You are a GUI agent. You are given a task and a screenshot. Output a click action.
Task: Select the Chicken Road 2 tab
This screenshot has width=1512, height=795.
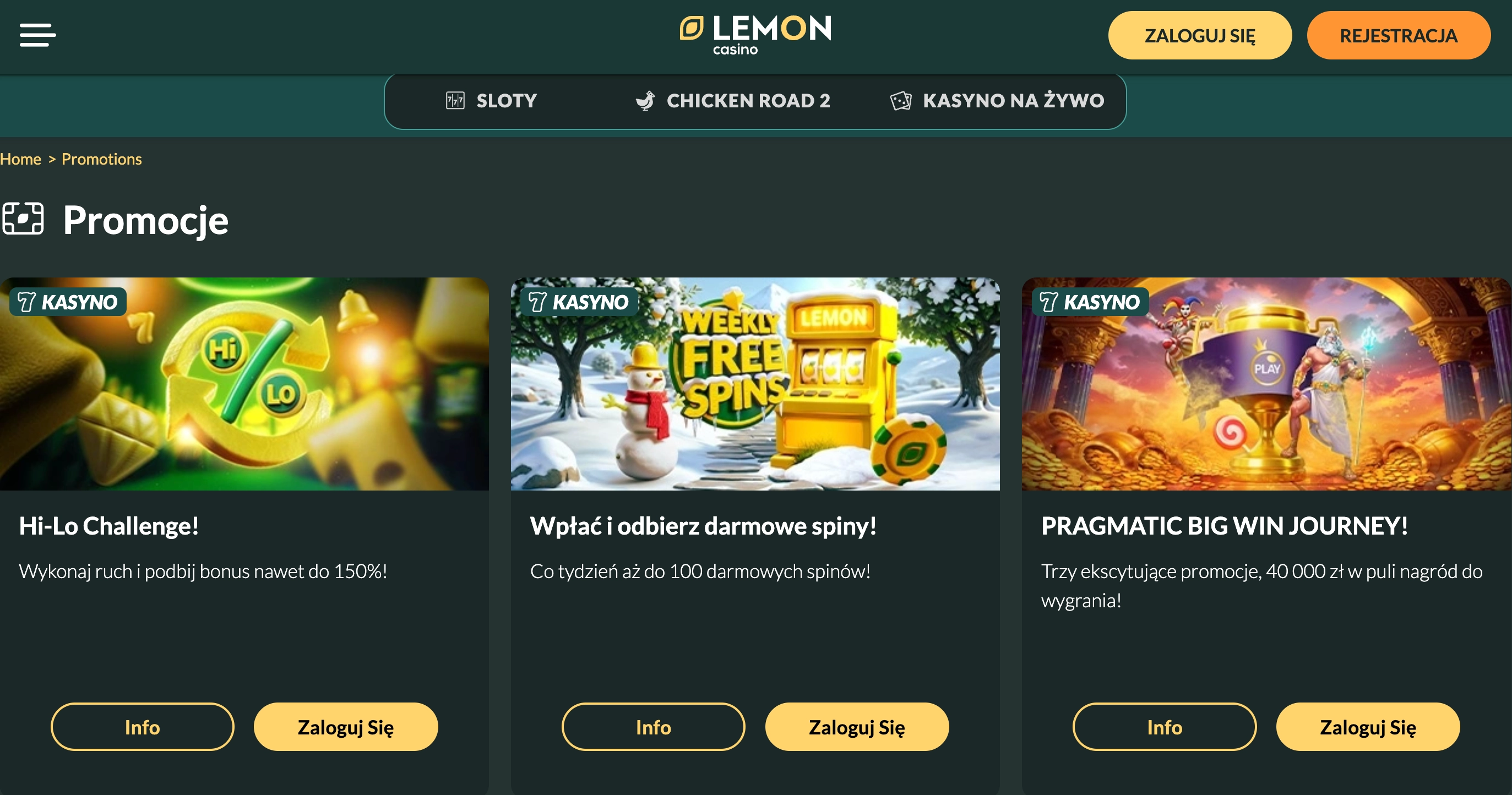732,100
